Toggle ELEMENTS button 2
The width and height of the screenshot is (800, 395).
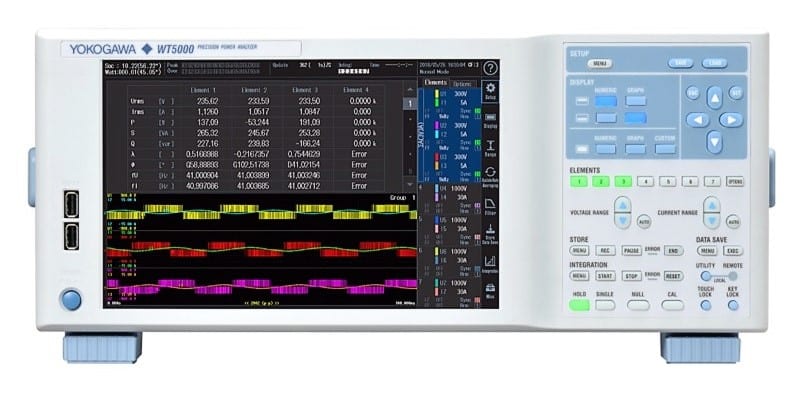[601, 181]
